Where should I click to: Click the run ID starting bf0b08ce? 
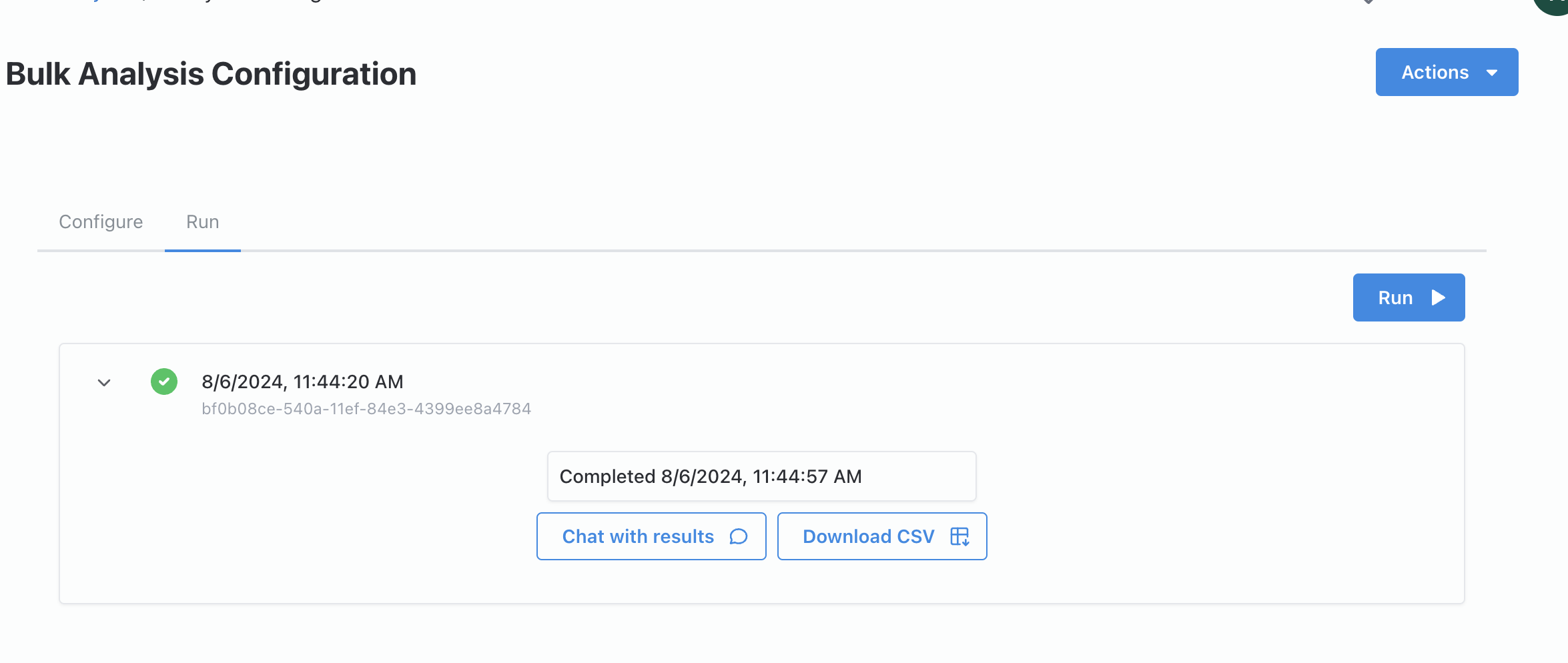366,409
